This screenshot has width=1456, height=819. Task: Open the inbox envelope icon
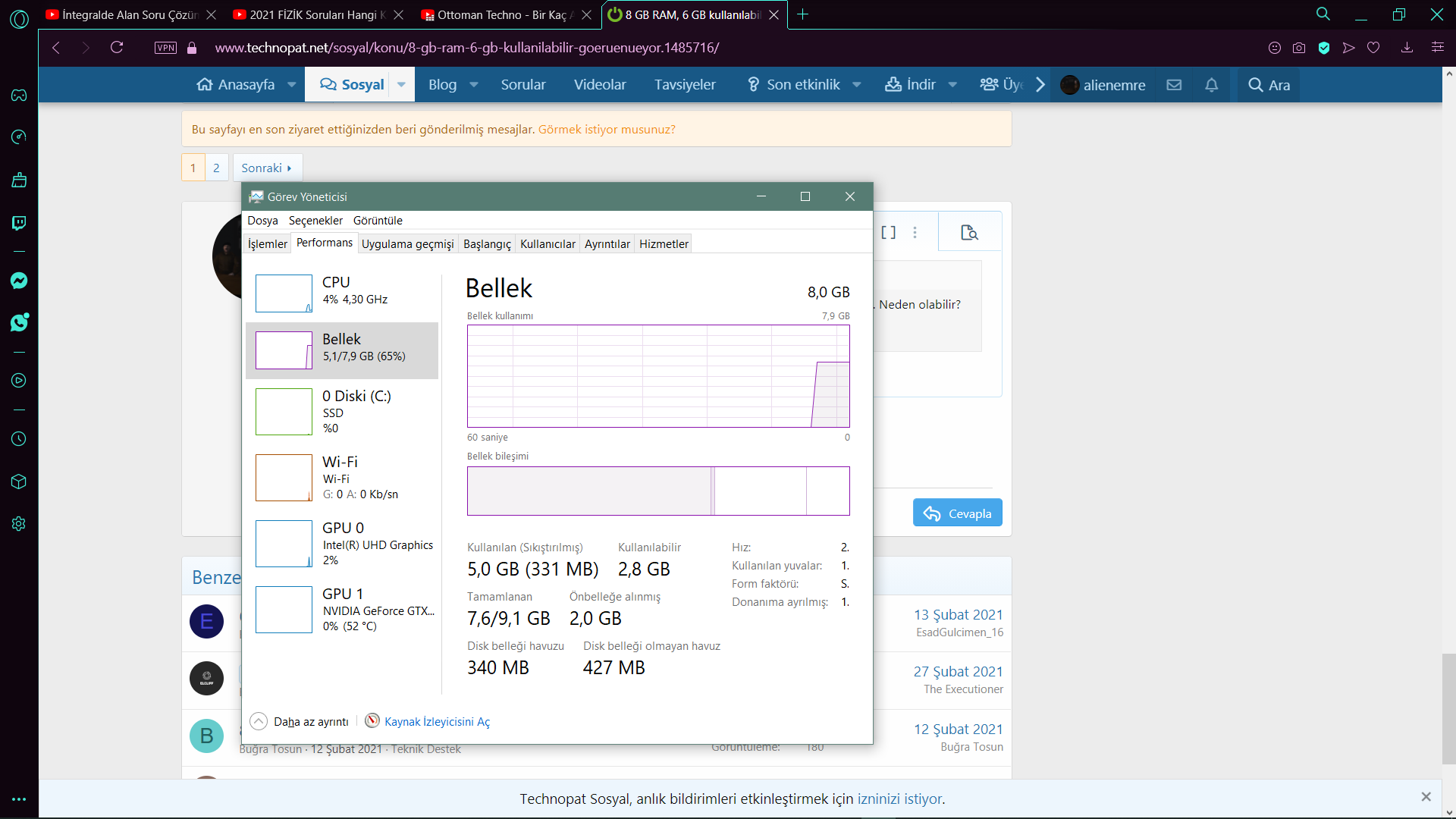[x=1174, y=85]
